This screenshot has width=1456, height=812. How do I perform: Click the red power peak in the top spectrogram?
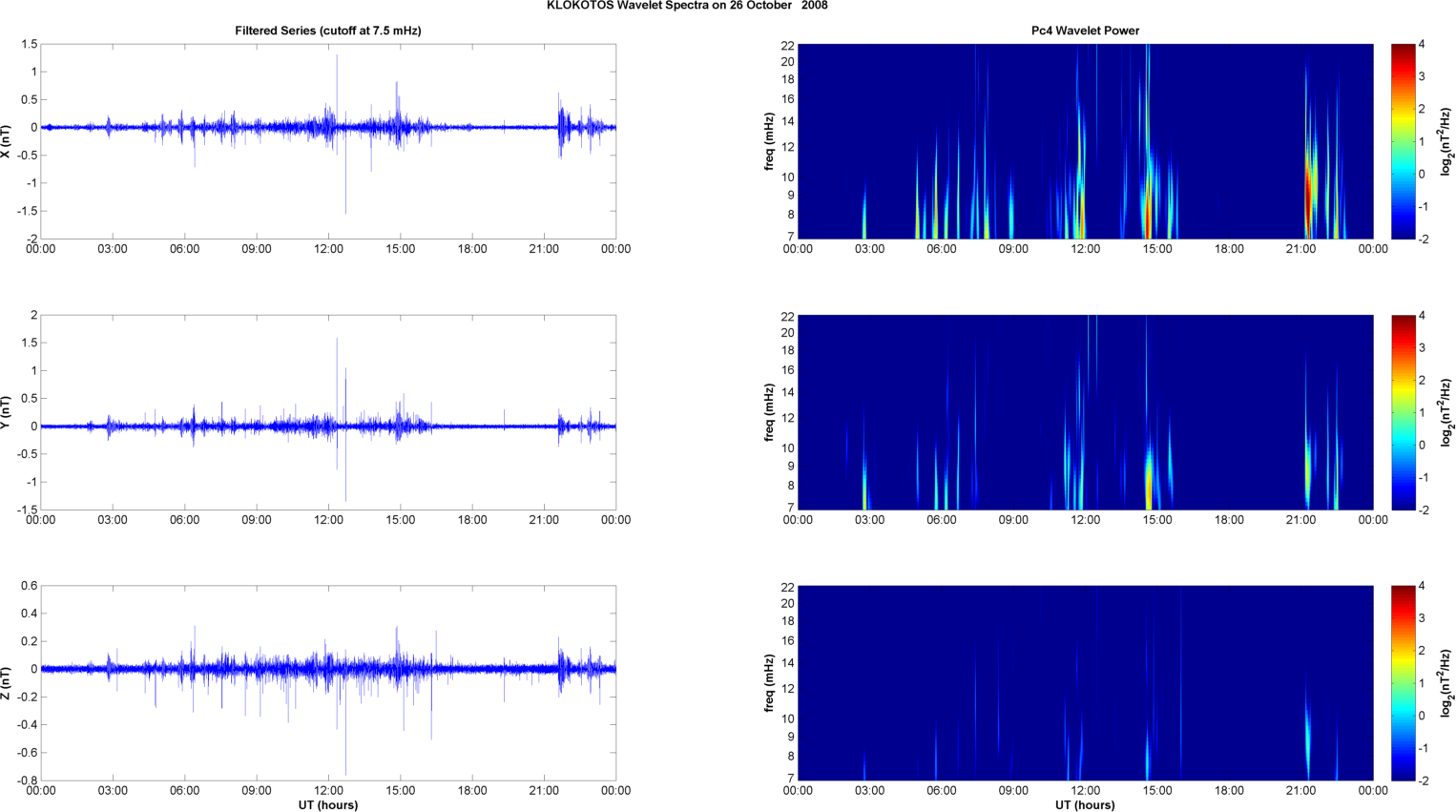1309,196
